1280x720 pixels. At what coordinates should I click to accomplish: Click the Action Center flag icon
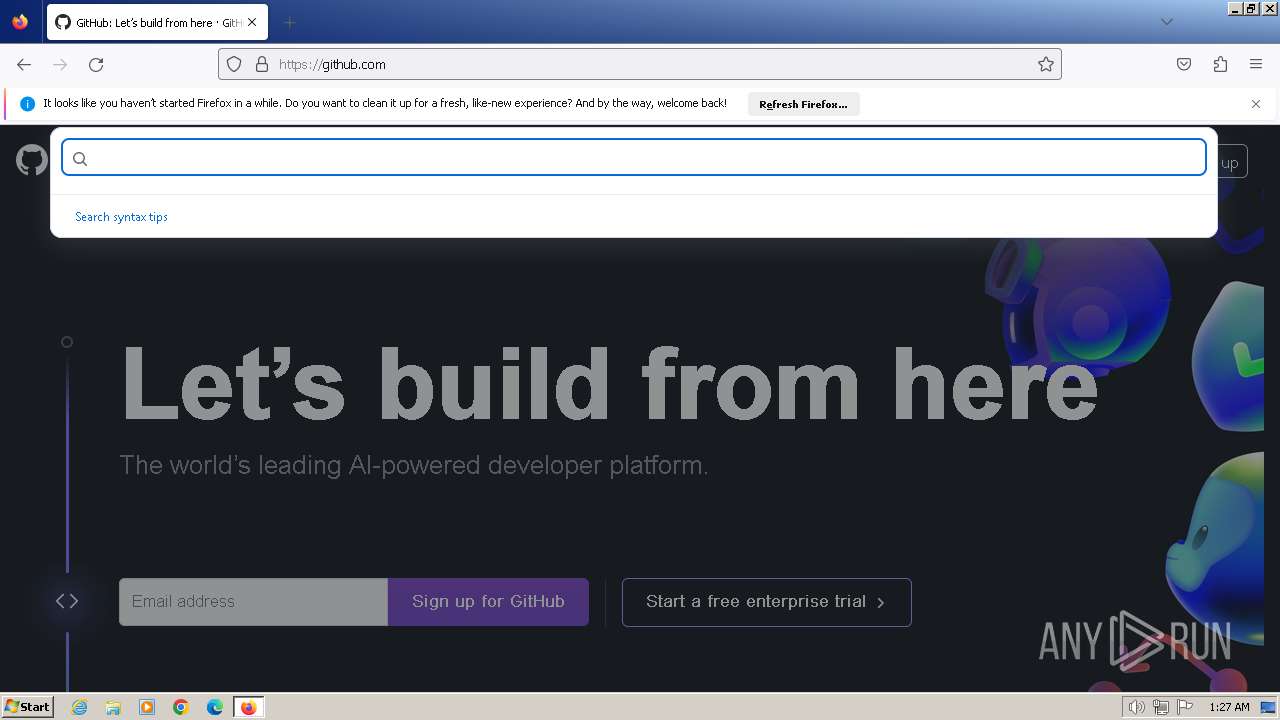(x=1185, y=707)
